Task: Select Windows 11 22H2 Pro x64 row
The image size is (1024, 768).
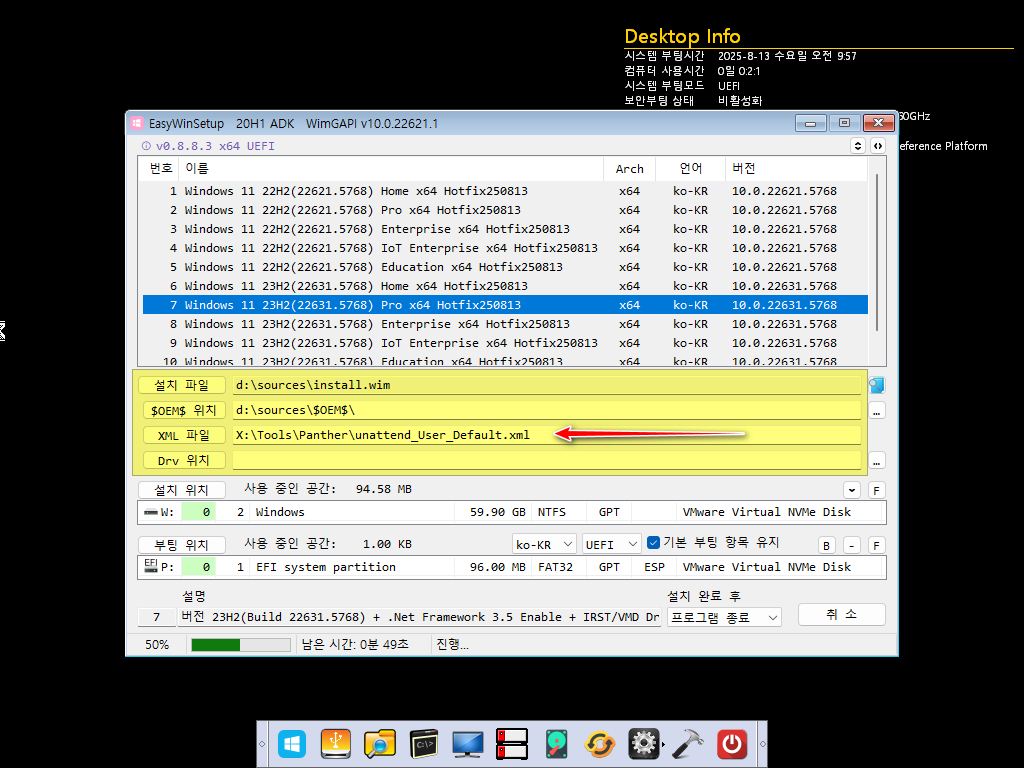Action: point(505,210)
